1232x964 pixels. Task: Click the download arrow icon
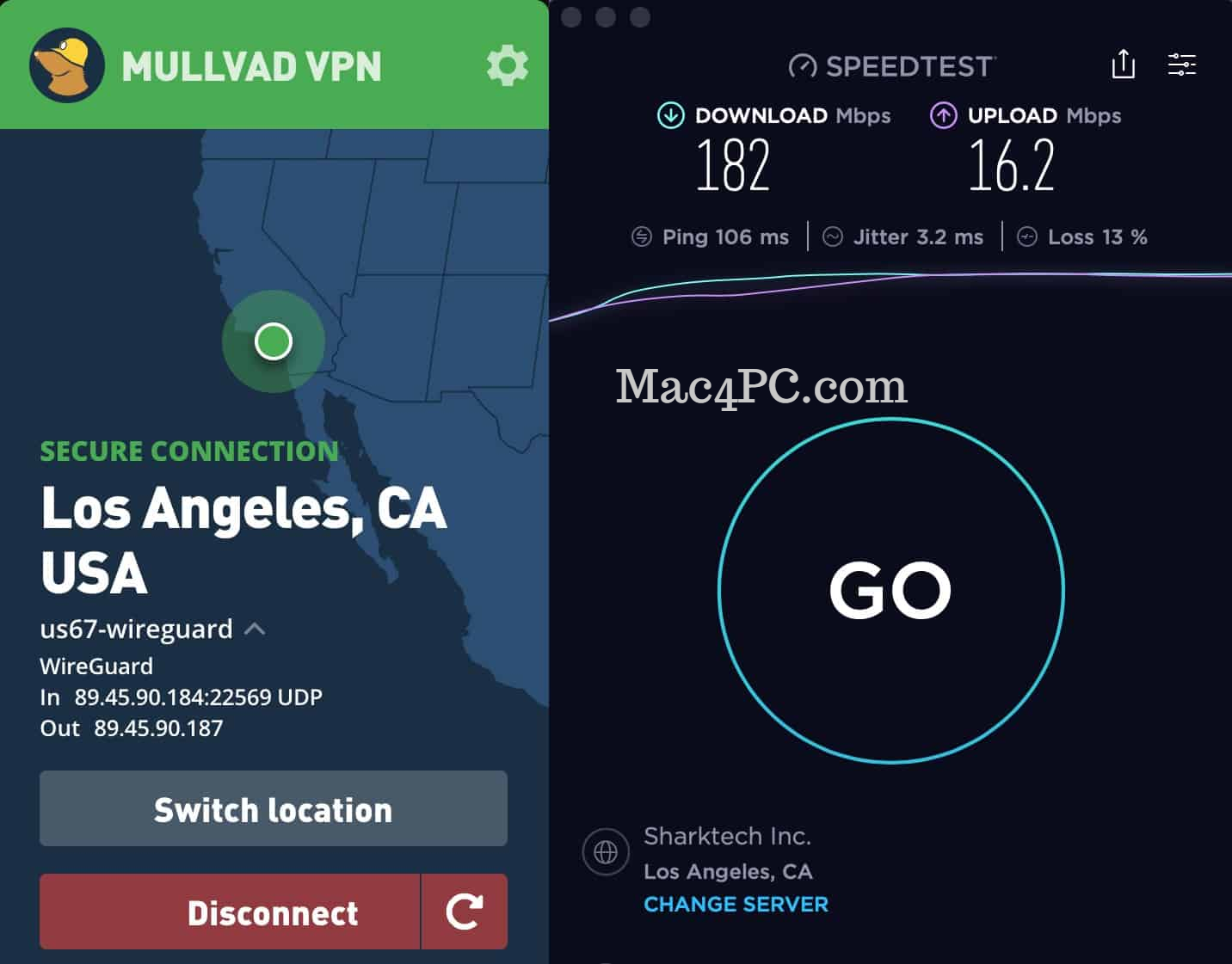pyautogui.click(x=670, y=115)
